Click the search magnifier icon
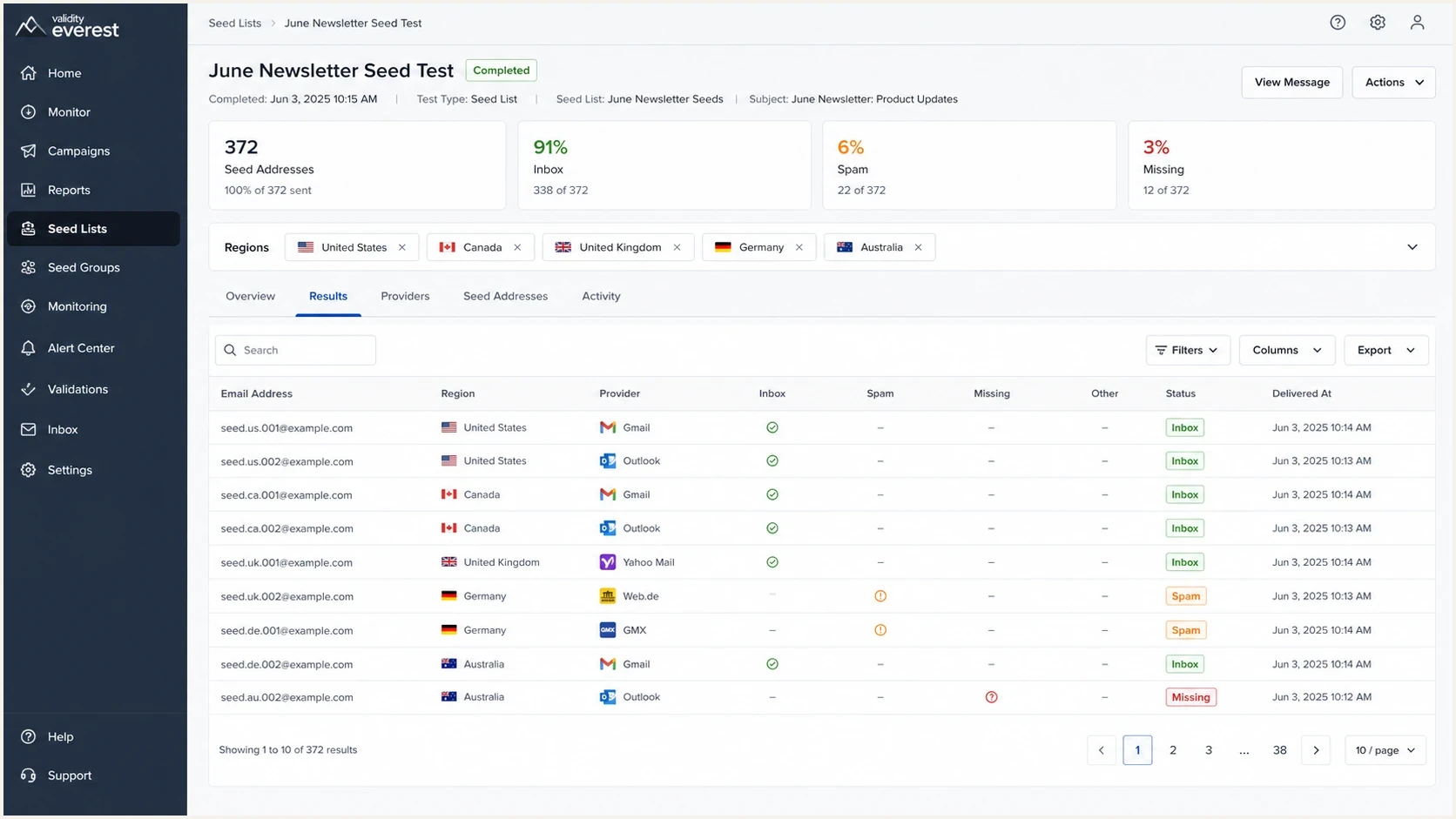Viewport: 1456px width, 819px height. click(x=230, y=350)
